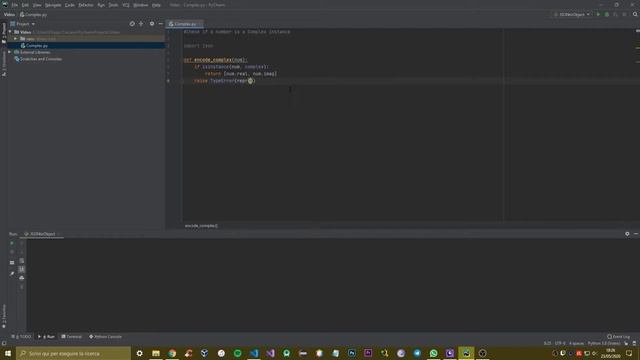Select the run output tab in Run panel
The image size is (640, 360).
click(42, 234)
